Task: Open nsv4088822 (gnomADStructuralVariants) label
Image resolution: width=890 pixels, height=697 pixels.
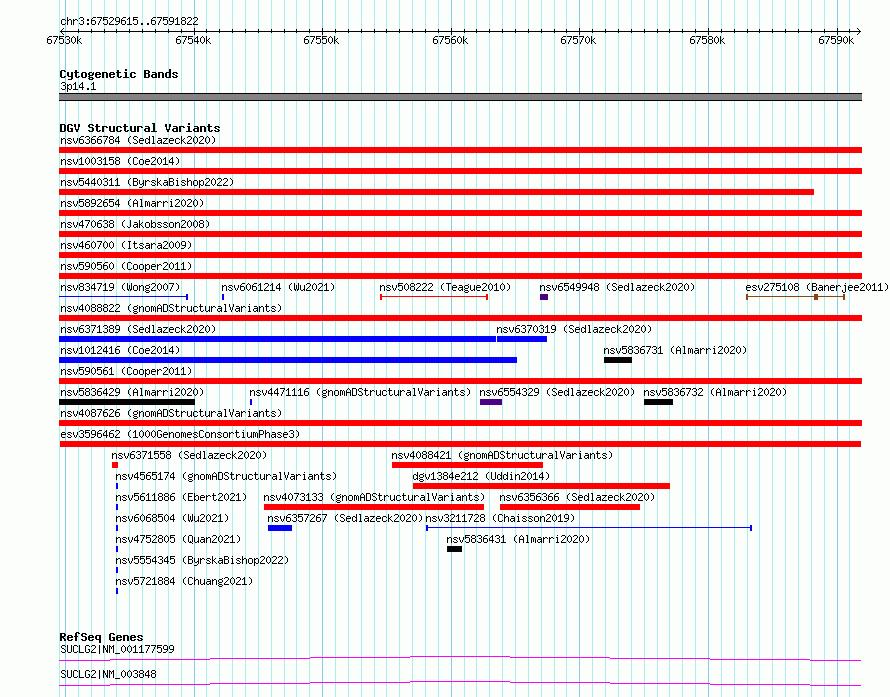Action: pos(171,308)
